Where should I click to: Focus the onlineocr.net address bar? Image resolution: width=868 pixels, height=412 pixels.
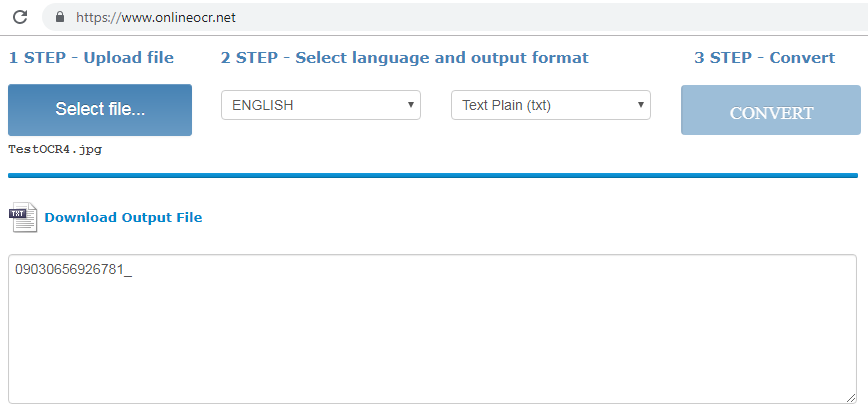click(x=450, y=17)
